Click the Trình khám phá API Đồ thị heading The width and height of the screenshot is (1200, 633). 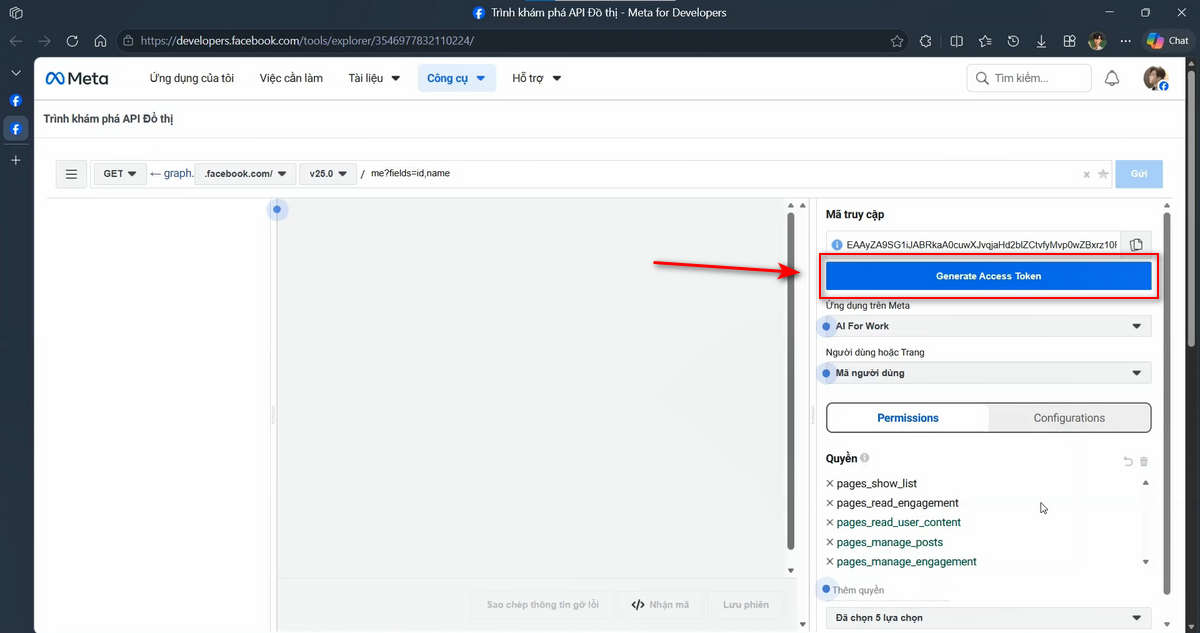tap(109, 119)
